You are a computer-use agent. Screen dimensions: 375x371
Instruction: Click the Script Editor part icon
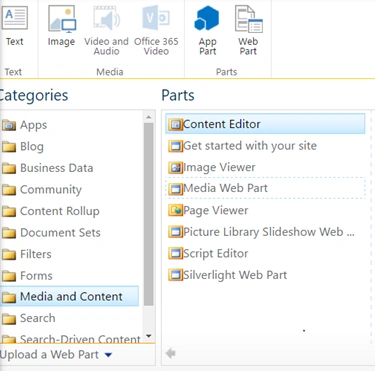click(x=175, y=253)
